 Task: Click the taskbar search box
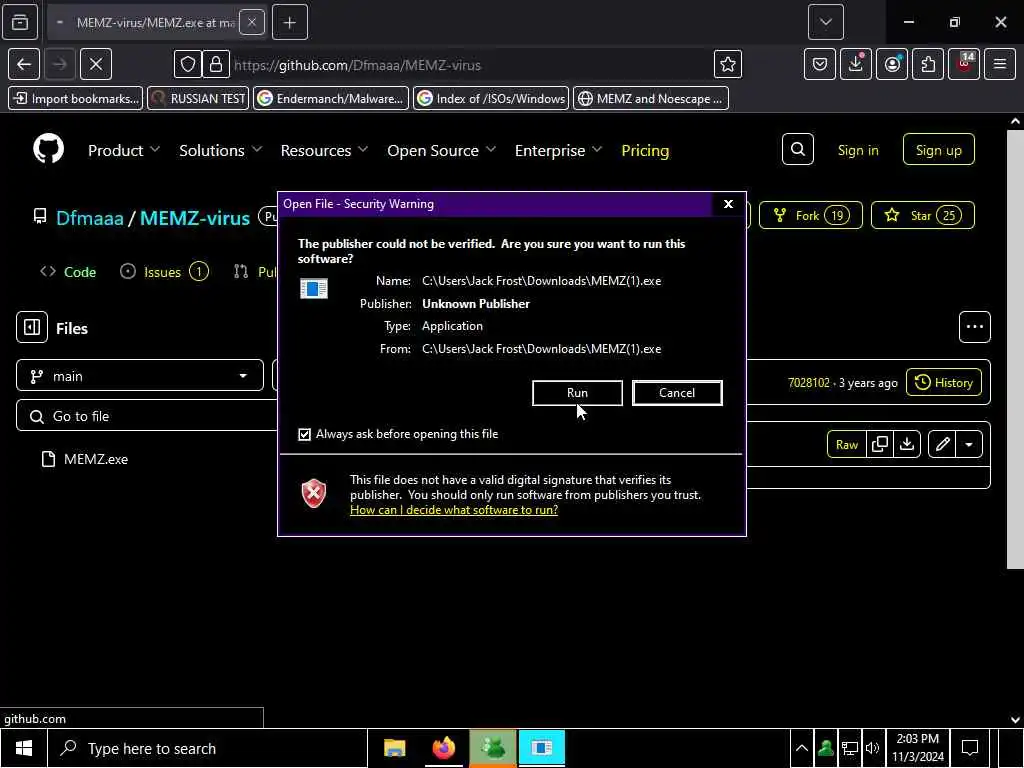tap(208, 748)
